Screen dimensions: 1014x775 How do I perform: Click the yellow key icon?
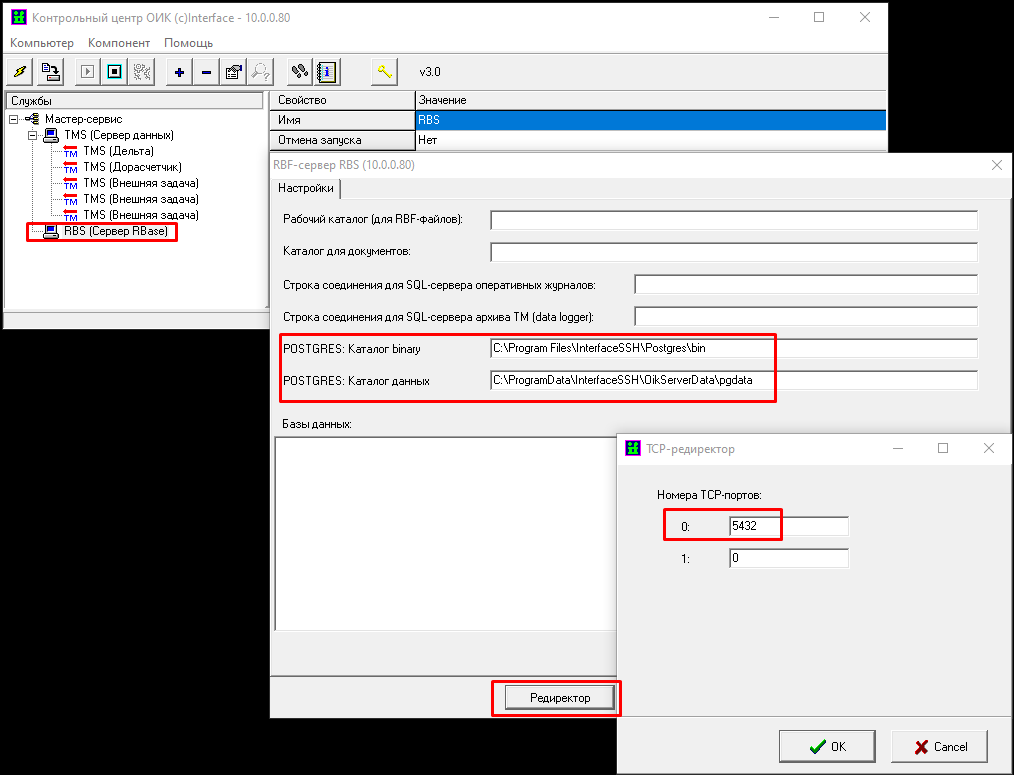click(384, 72)
